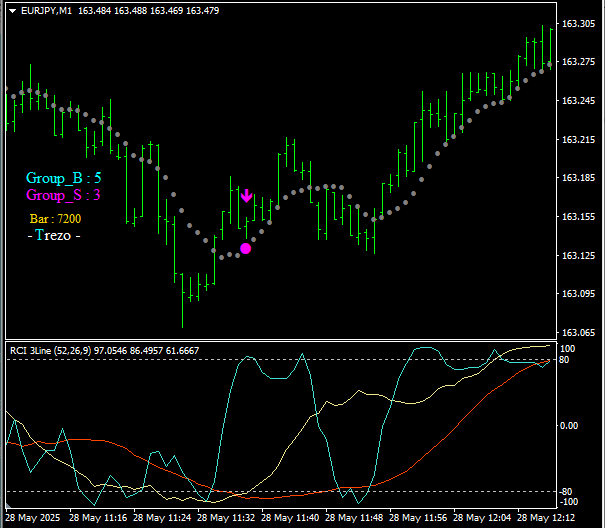Screen dimensions: 605x528
Task: Click the 0.00 level on RCI scale
Action: pyautogui.click(x=569, y=425)
